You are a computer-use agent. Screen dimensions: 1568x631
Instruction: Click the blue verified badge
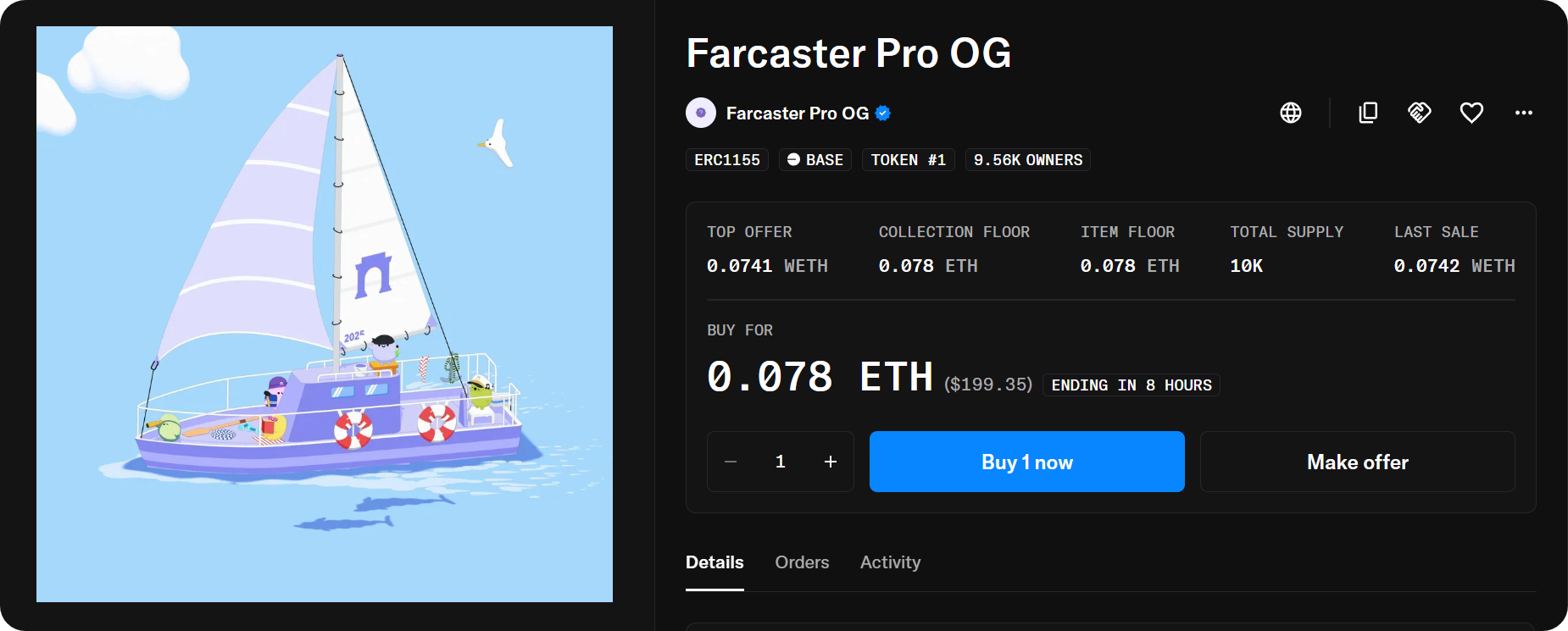(x=883, y=113)
